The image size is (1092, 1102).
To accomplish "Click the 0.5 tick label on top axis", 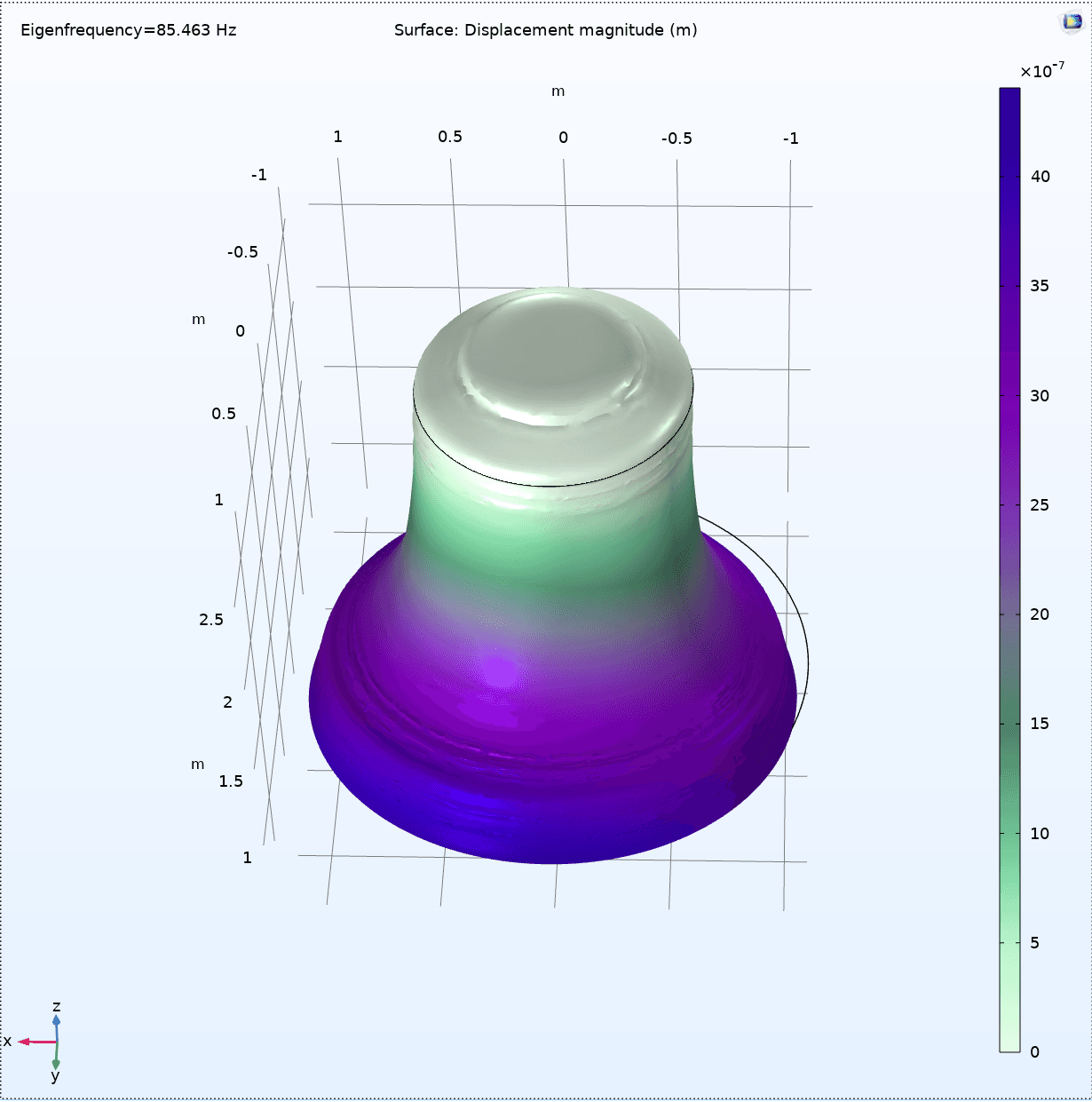I will 450,136.
